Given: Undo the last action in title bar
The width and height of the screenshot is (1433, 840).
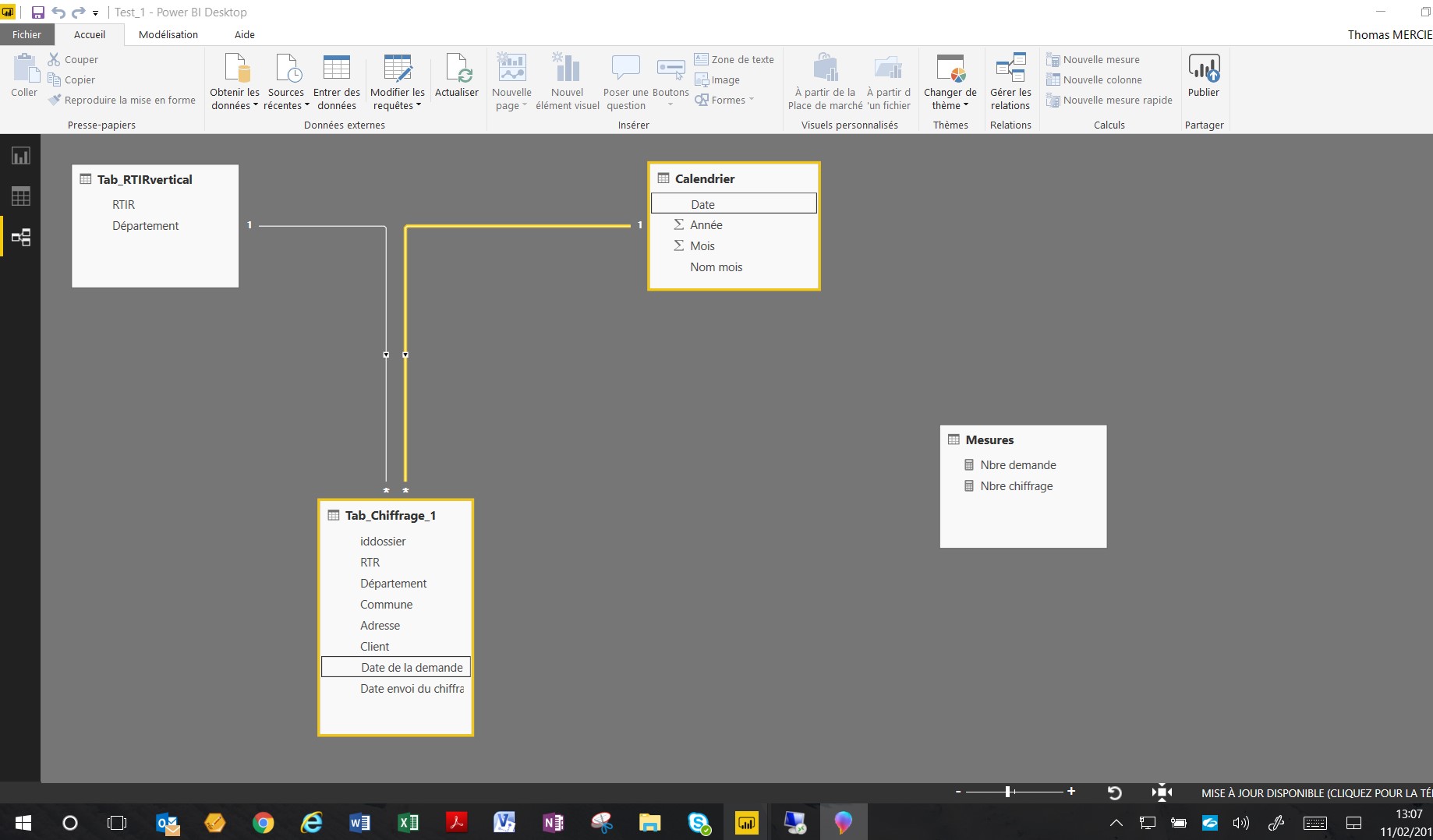Looking at the screenshot, I should (x=58, y=12).
